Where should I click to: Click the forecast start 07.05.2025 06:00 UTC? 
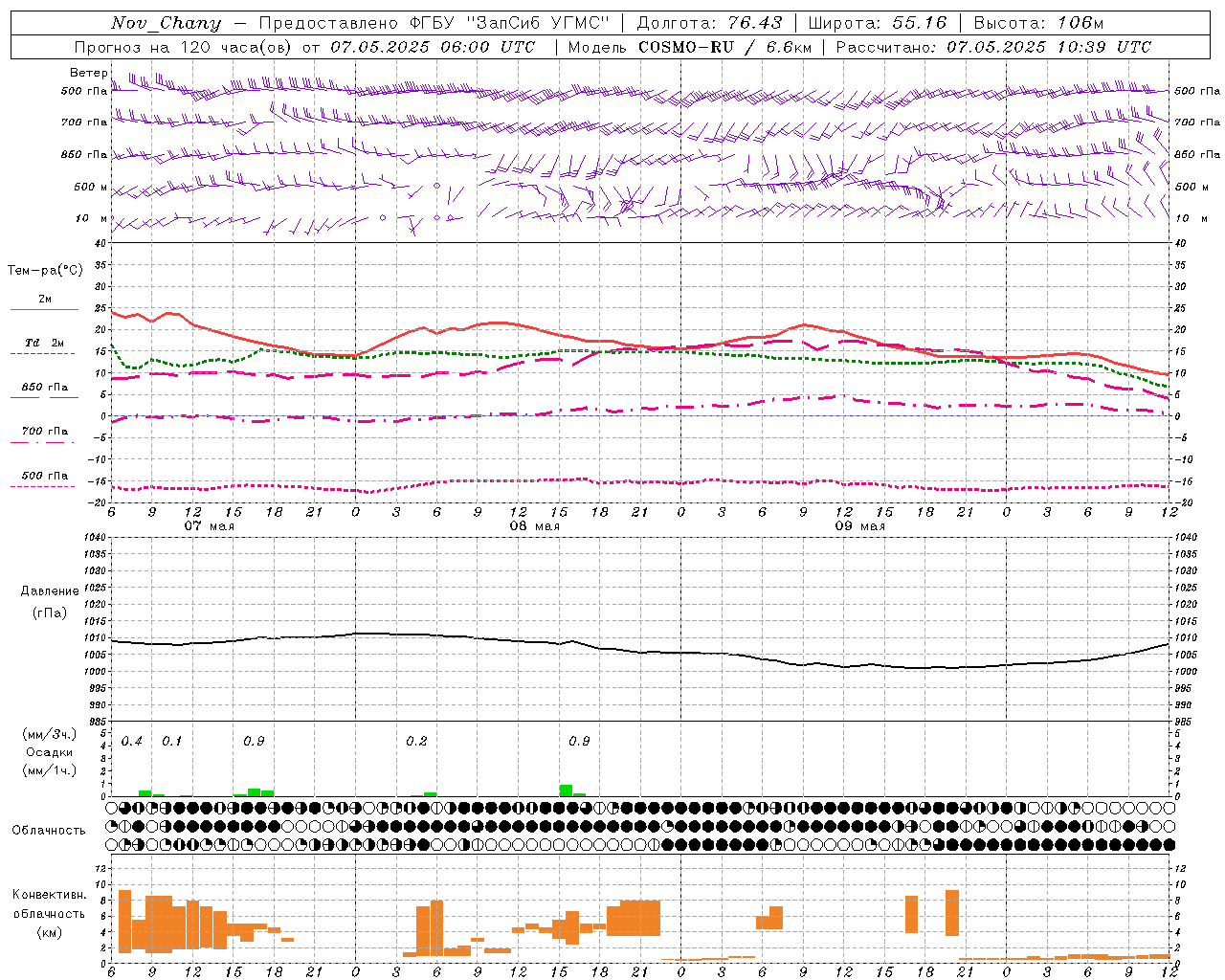click(433, 47)
